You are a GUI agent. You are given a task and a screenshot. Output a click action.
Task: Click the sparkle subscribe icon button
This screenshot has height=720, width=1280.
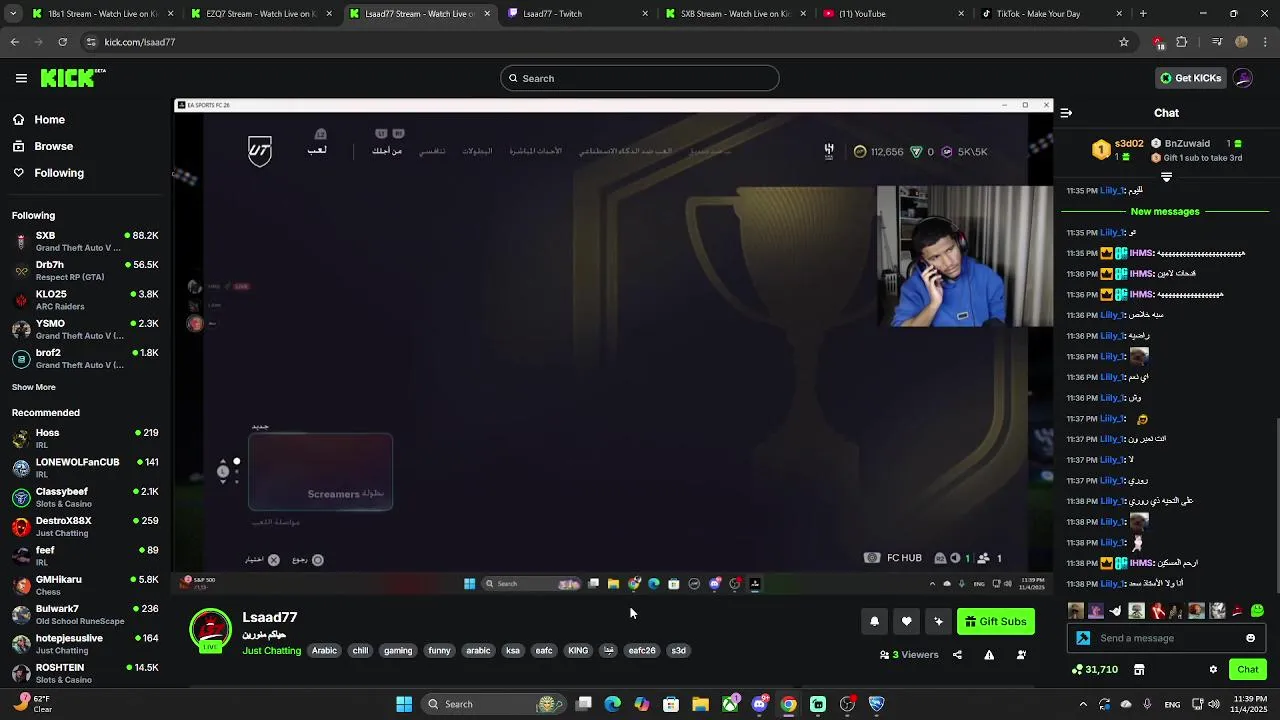938,621
